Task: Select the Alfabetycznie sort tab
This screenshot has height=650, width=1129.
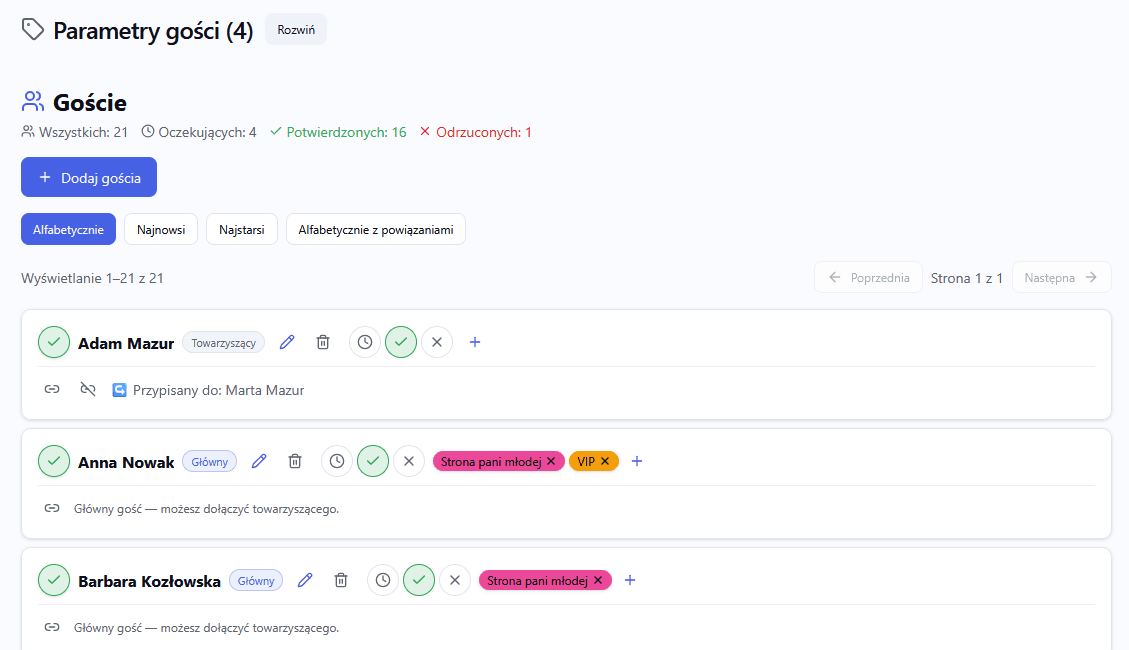Action: (x=68, y=230)
